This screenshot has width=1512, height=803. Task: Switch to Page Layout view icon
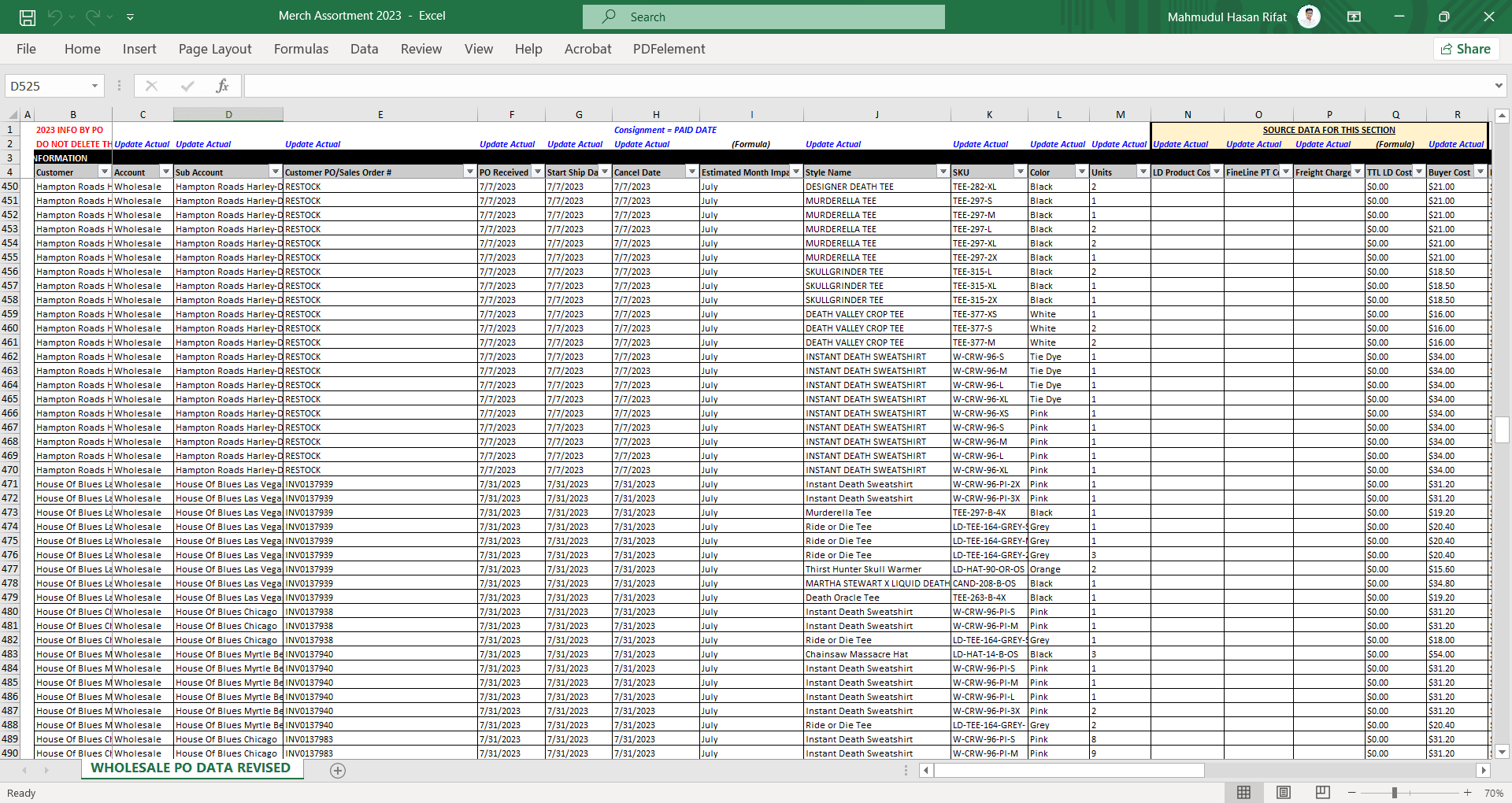(x=1284, y=793)
